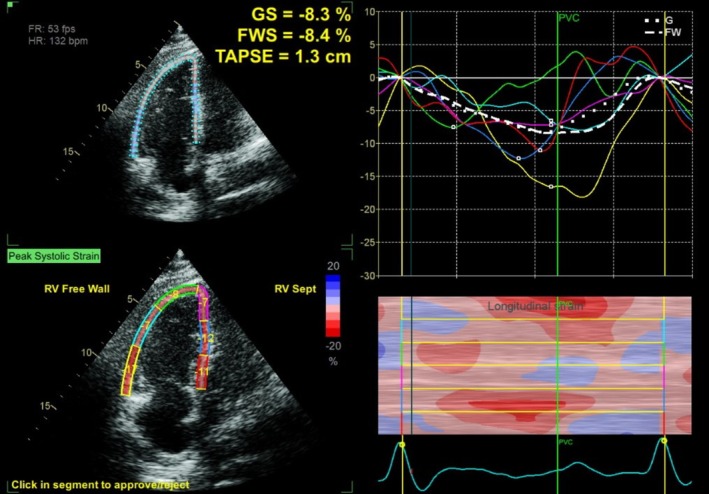Select the apical free wall segment -8
709x494 pixels.
coord(175,294)
